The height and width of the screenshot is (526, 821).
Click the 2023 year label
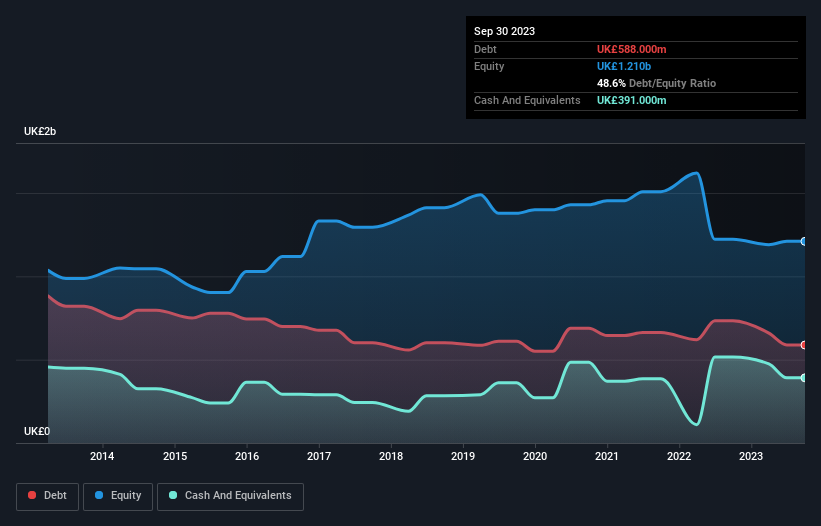click(751, 457)
